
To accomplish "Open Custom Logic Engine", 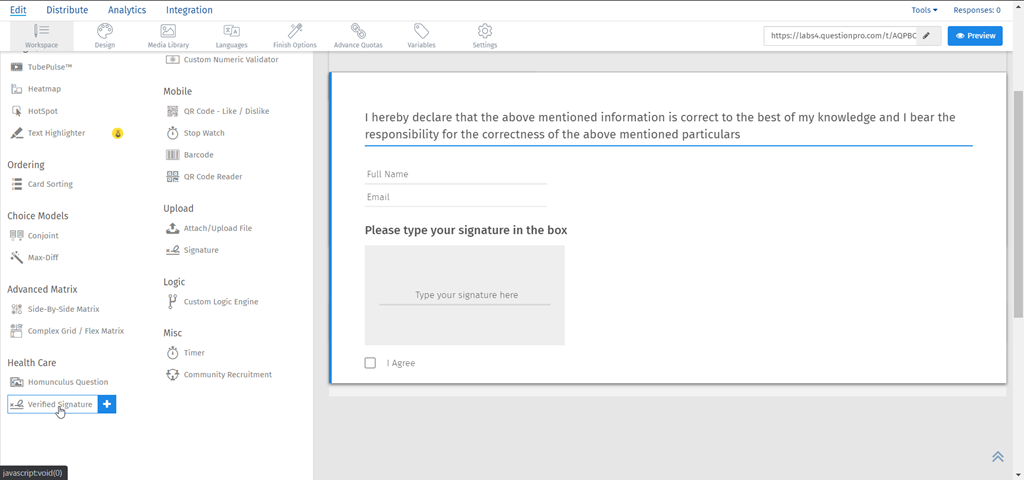I will [212, 302].
